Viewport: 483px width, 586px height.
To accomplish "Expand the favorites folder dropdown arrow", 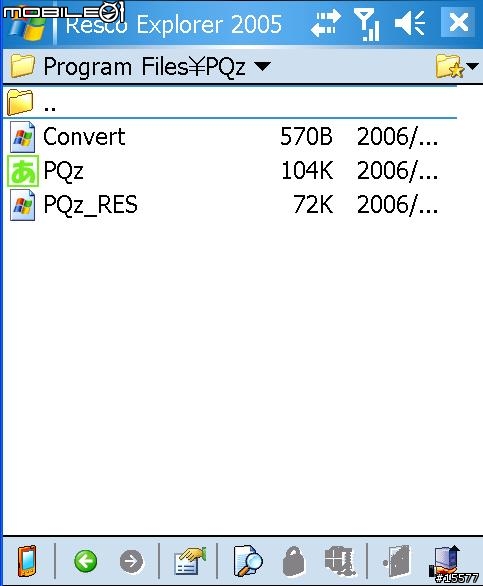I will click(x=473, y=66).
